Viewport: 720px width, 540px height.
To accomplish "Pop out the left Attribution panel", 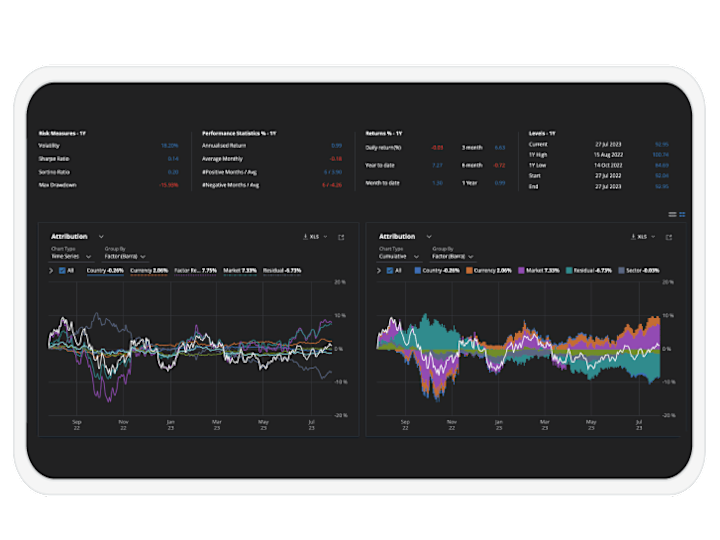I will [341, 237].
